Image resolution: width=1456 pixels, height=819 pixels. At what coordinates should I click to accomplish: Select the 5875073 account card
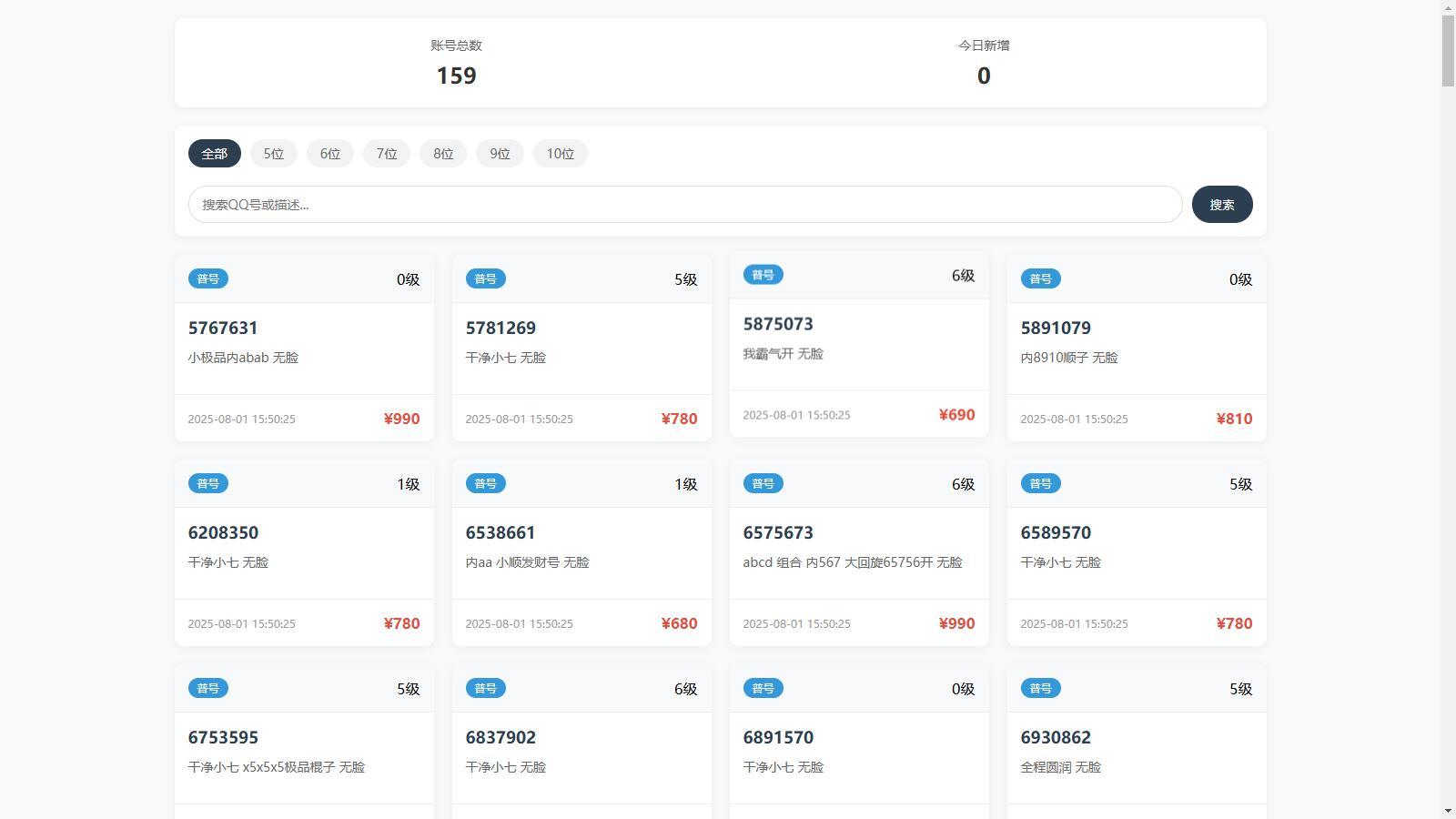[x=859, y=345]
